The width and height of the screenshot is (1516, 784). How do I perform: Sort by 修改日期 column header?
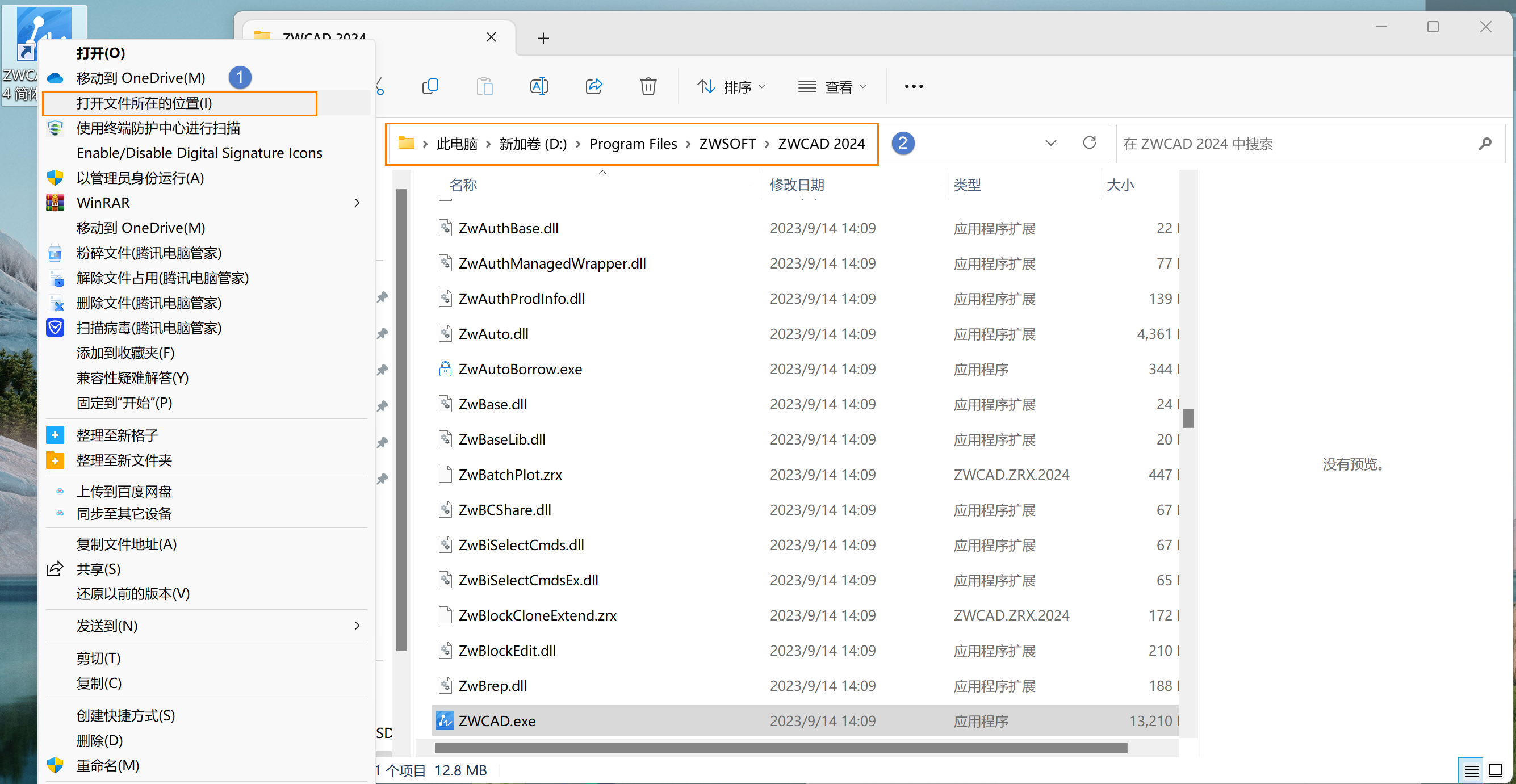pyautogui.click(x=855, y=185)
